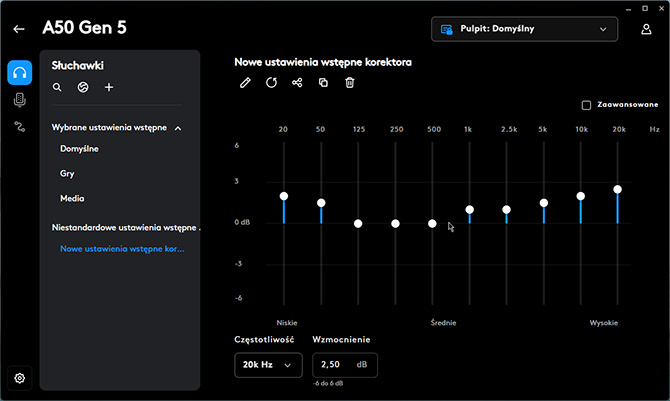Add a new preset with plus icon

pyautogui.click(x=109, y=87)
